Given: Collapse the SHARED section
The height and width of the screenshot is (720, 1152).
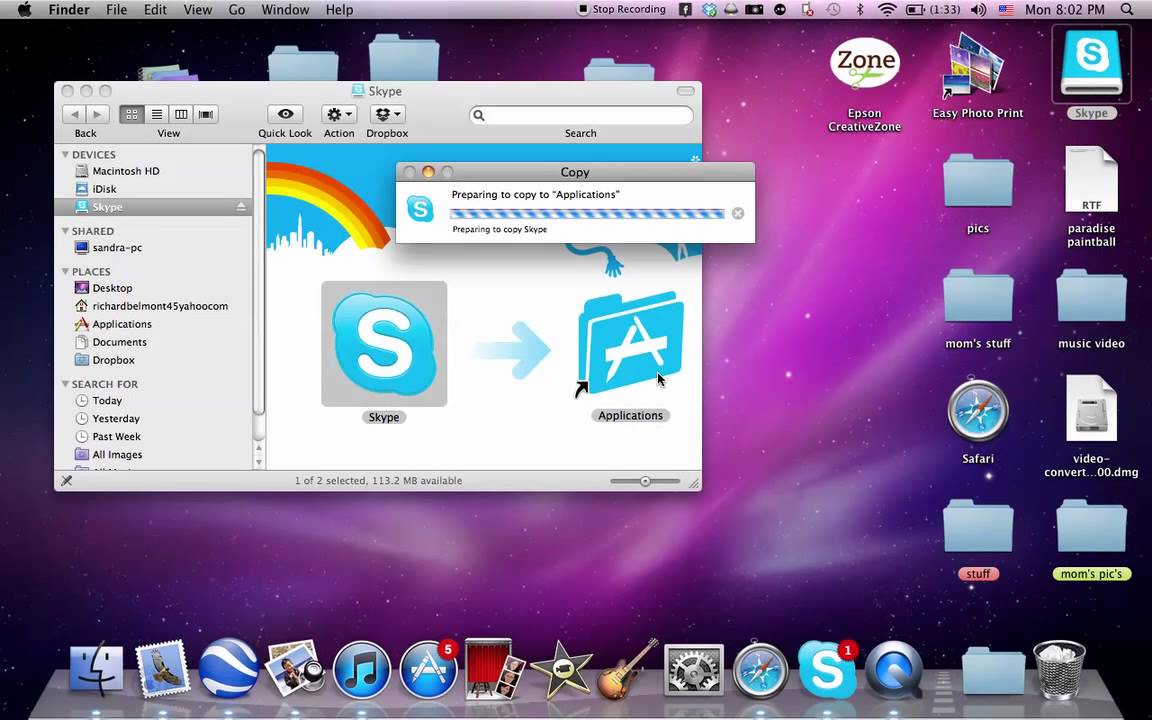Looking at the screenshot, I should [x=65, y=231].
